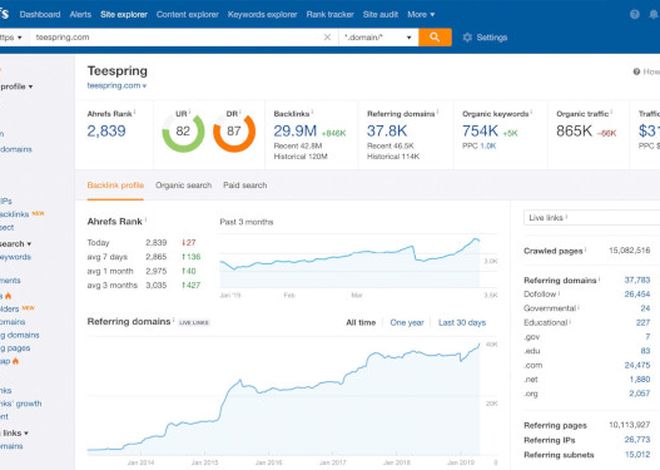This screenshot has height=470, width=660.
Task: Open Dofollow count 26,454
Action: coord(637,294)
